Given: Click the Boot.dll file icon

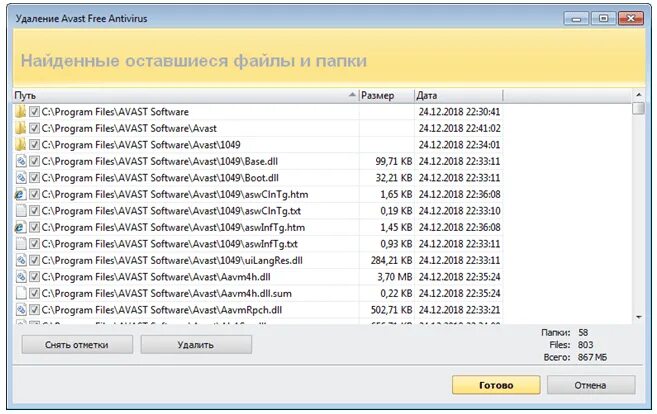Looking at the screenshot, I should pos(21,177).
